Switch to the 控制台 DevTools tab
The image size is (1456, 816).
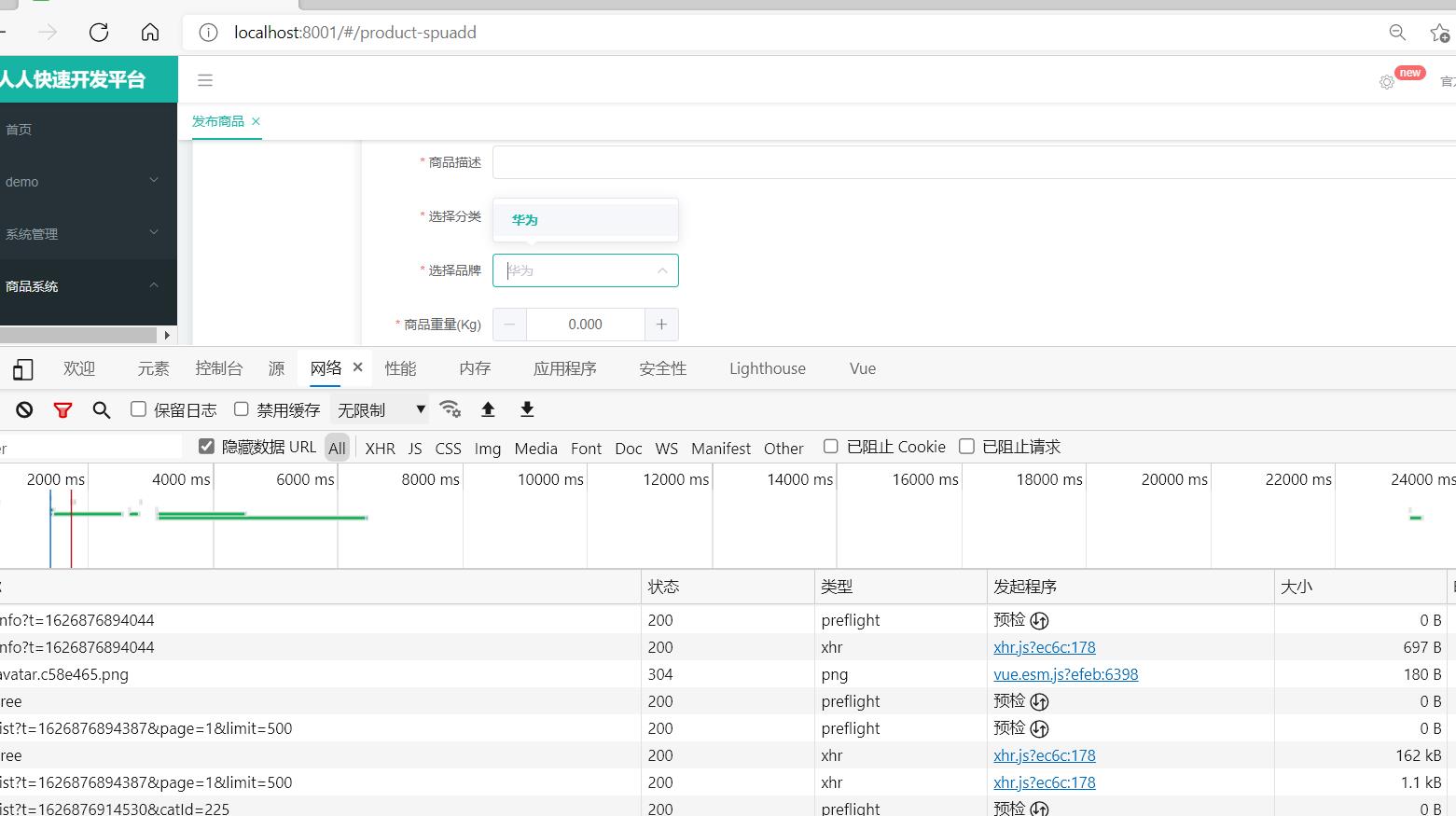tap(219, 368)
